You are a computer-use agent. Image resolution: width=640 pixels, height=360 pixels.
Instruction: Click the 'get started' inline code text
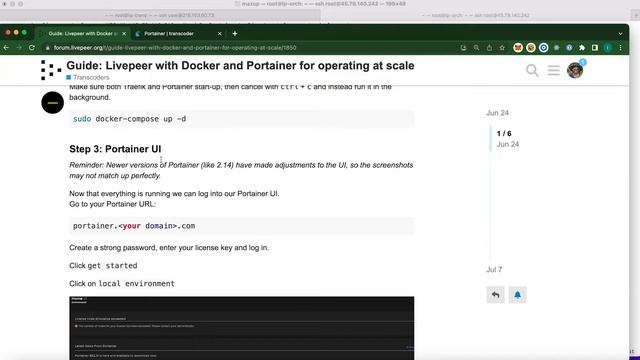click(113, 266)
